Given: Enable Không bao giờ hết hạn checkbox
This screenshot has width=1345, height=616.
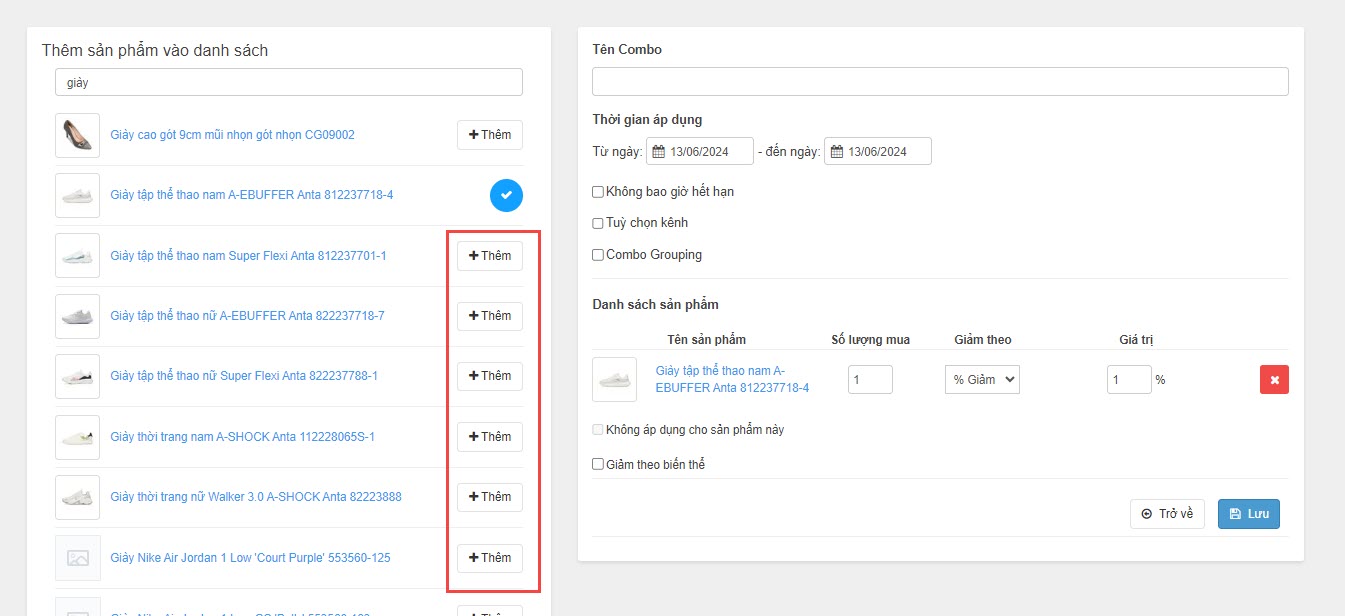Looking at the screenshot, I should [598, 192].
